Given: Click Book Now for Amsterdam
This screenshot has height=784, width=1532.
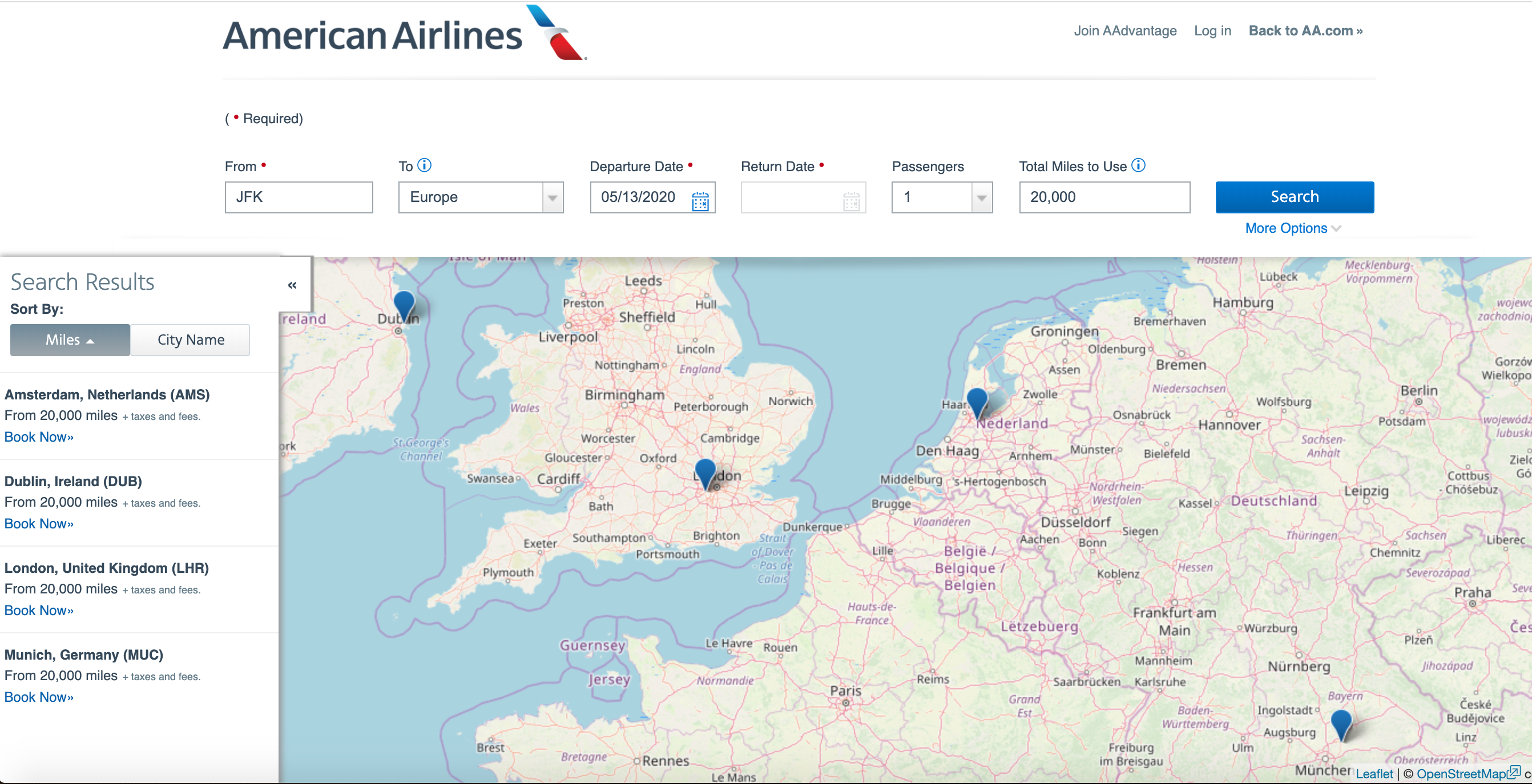Looking at the screenshot, I should coord(39,437).
